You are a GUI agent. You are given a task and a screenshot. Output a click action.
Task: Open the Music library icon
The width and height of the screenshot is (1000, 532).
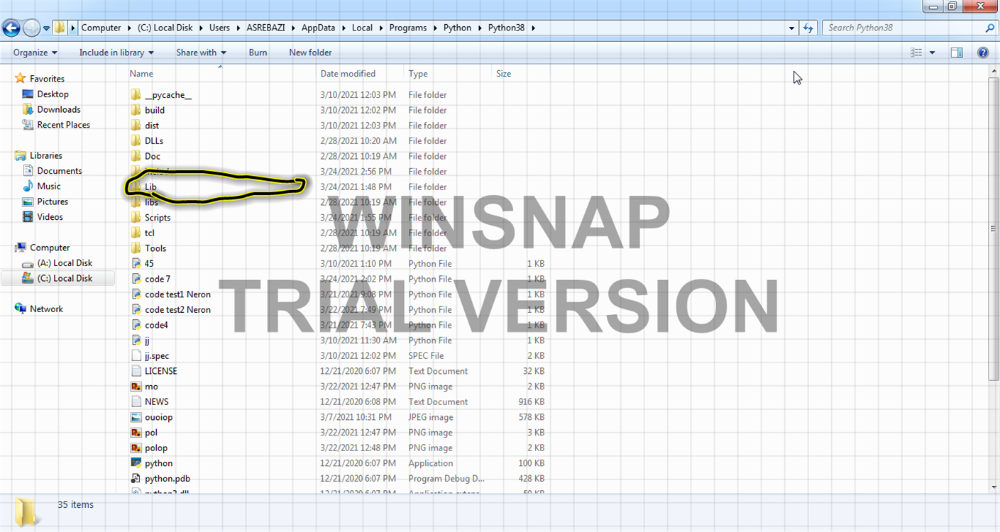coord(27,186)
